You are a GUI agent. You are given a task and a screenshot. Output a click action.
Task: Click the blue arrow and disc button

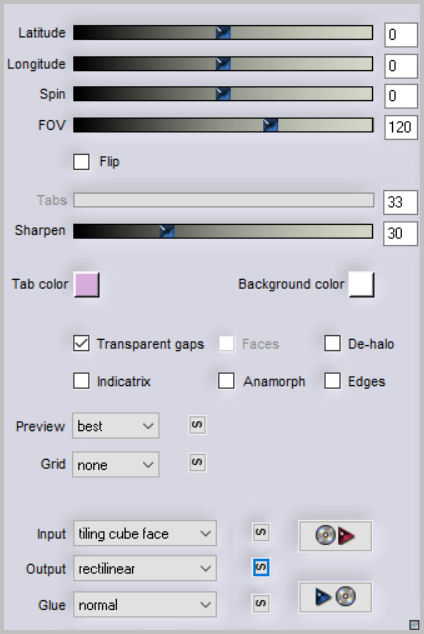[x=335, y=597]
